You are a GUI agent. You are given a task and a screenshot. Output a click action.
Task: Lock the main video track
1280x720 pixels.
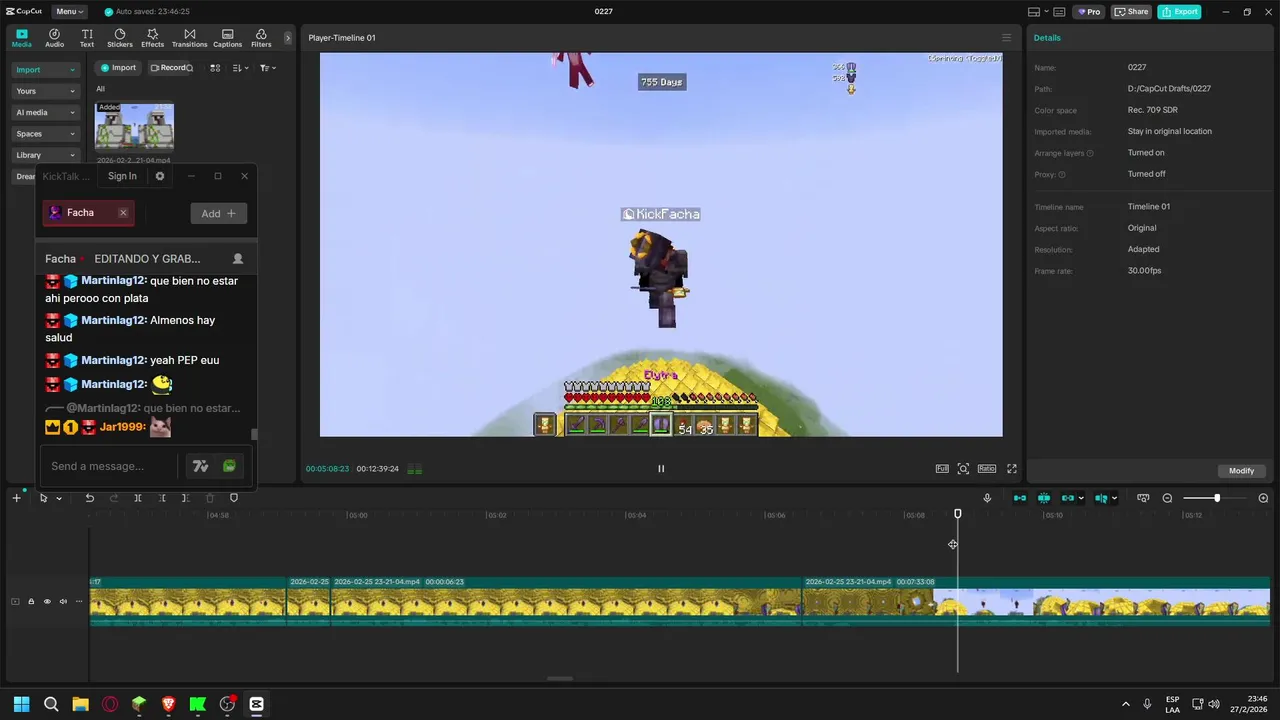click(30, 601)
